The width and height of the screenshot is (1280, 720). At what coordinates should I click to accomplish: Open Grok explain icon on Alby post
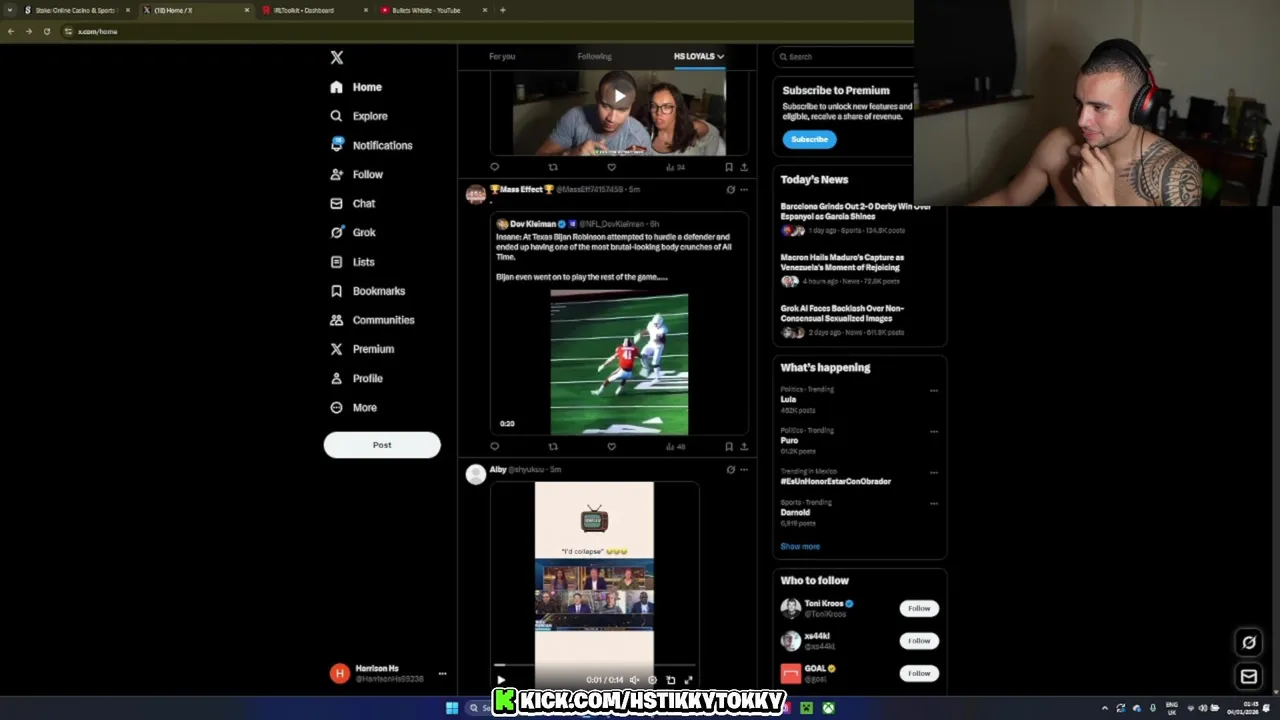pos(730,469)
